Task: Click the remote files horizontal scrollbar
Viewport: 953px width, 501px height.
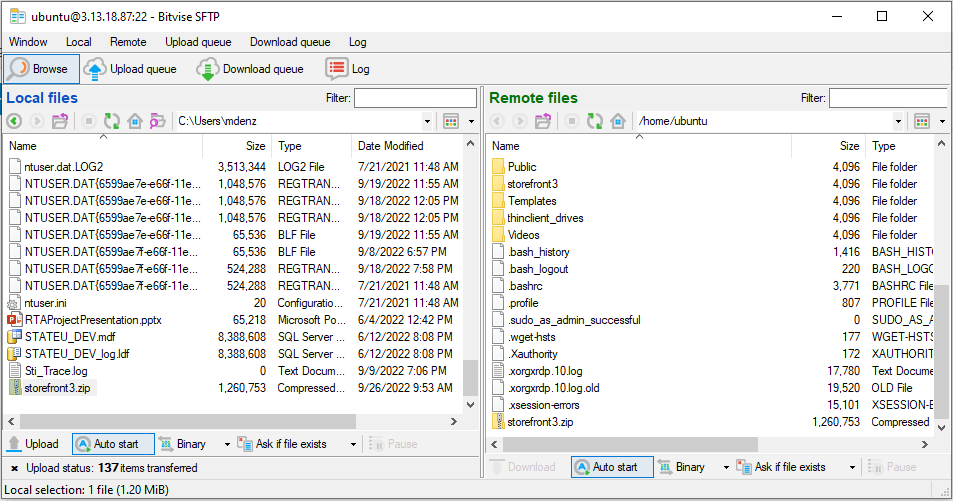Action: 630,444
